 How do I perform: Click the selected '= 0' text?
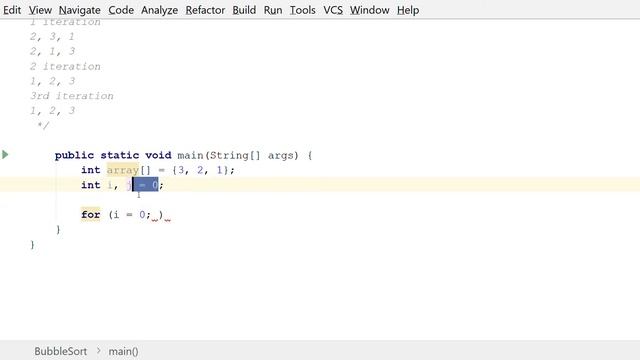[145, 185]
